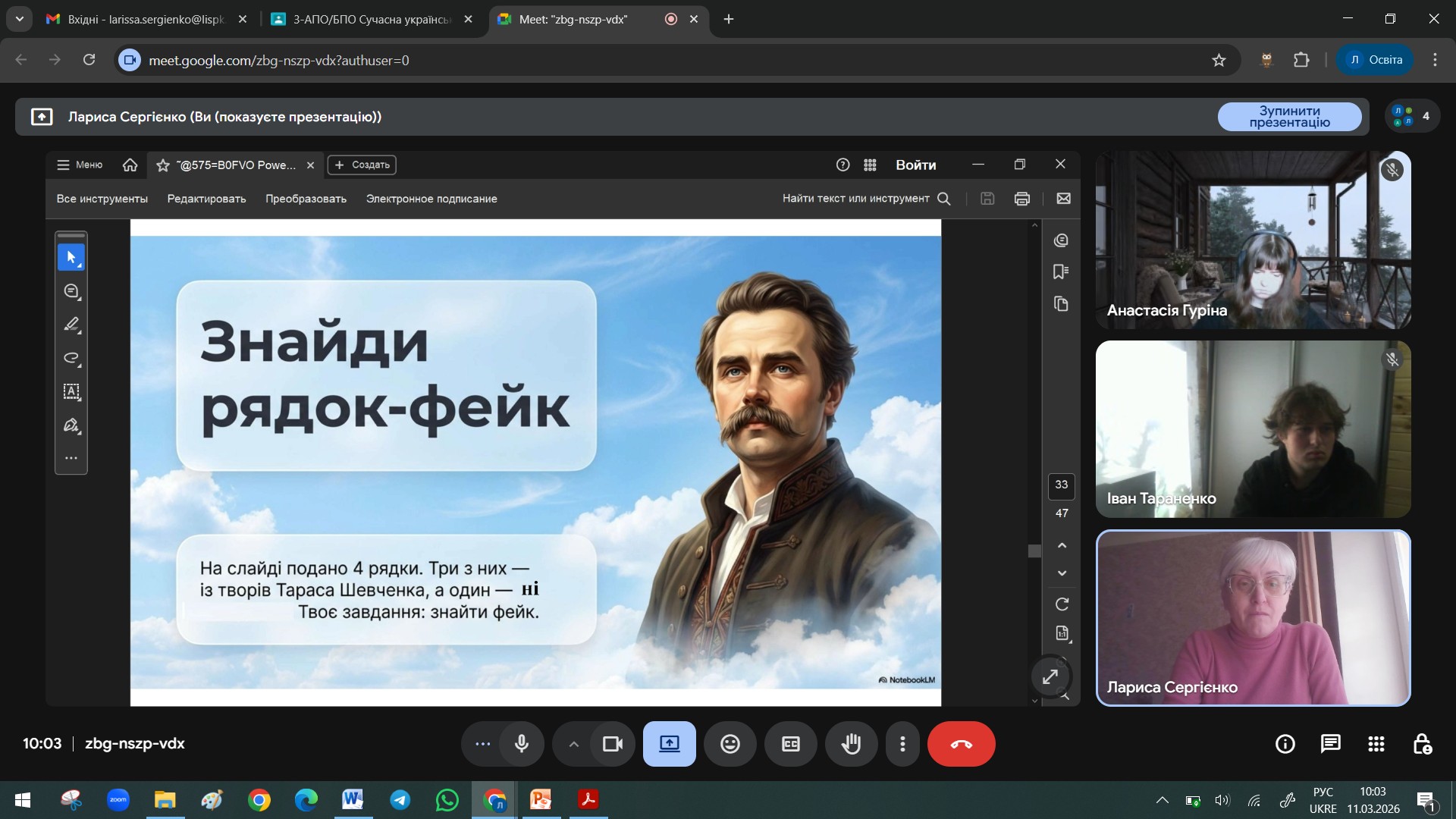Click Зупинити презентацію button
Screen dimensions: 1456x819
(1288, 117)
